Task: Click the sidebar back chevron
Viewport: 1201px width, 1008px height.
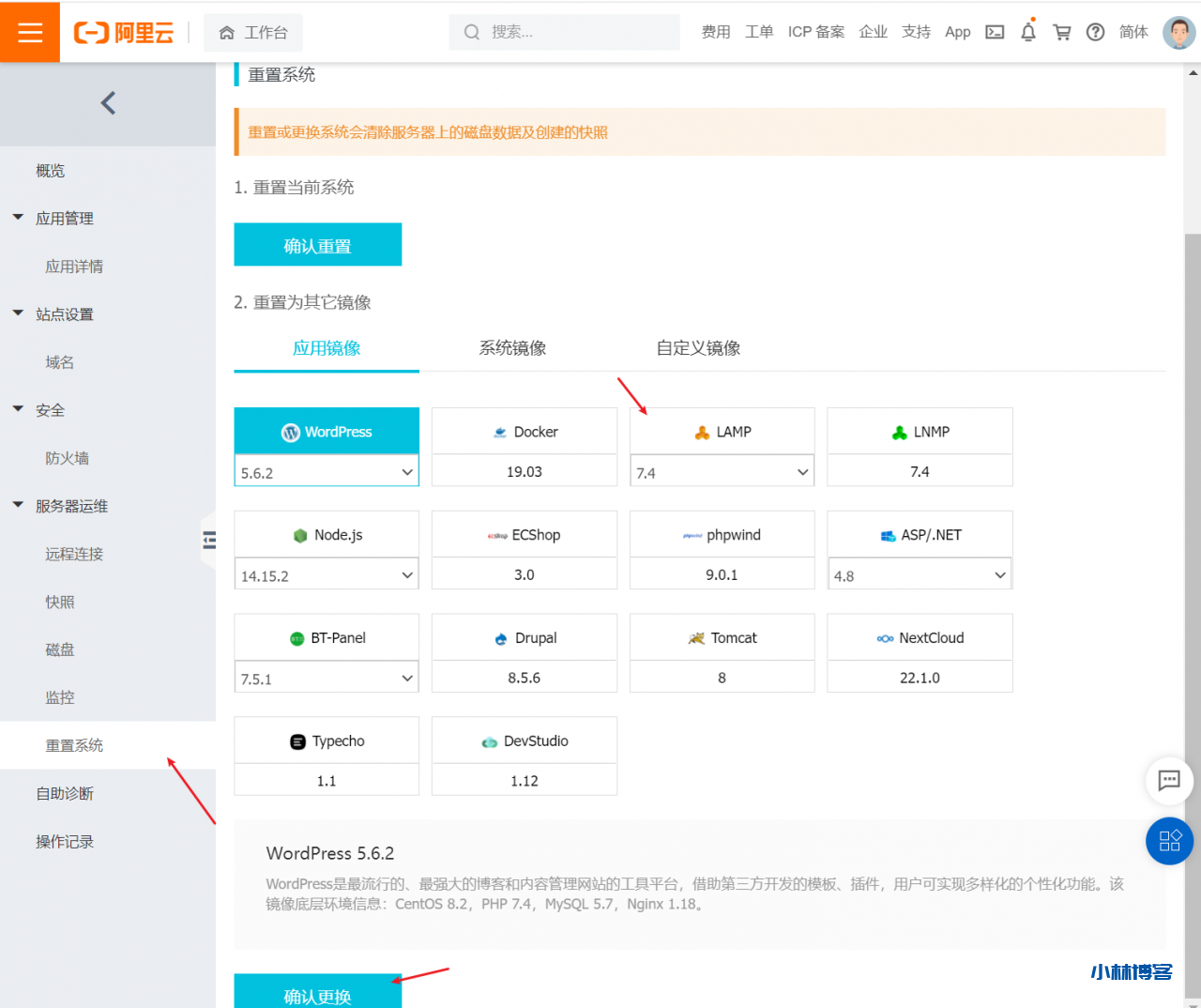Action: pyautogui.click(x=108, y=103)
